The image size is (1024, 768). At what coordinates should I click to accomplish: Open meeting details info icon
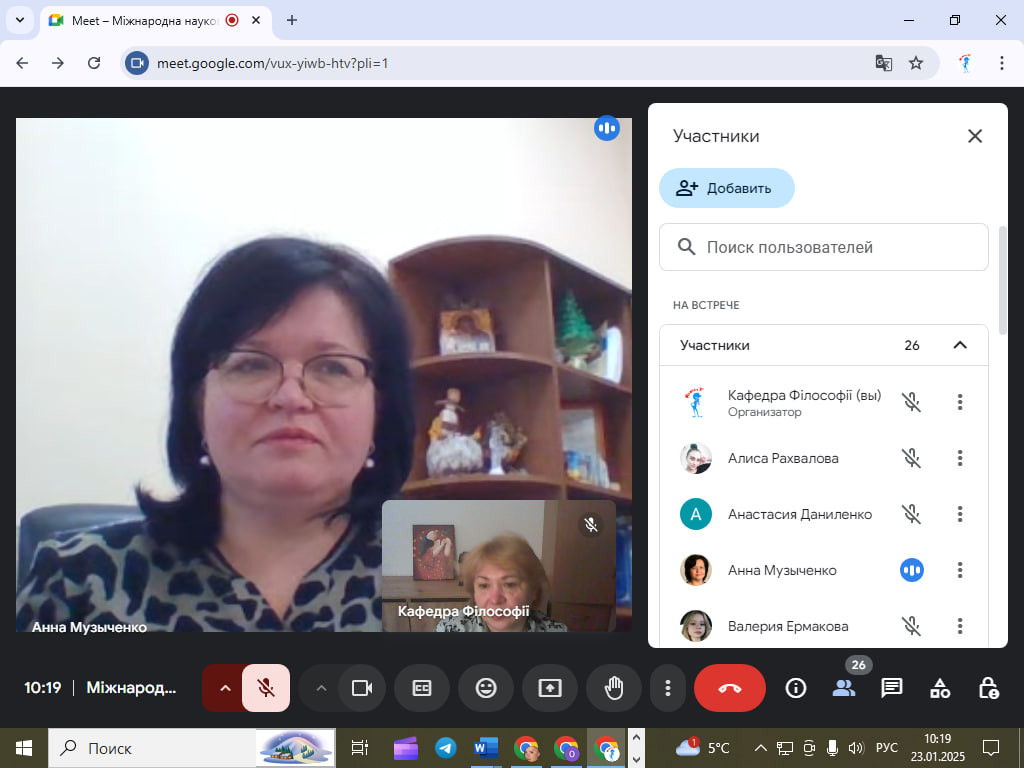[x=795, y=688]
